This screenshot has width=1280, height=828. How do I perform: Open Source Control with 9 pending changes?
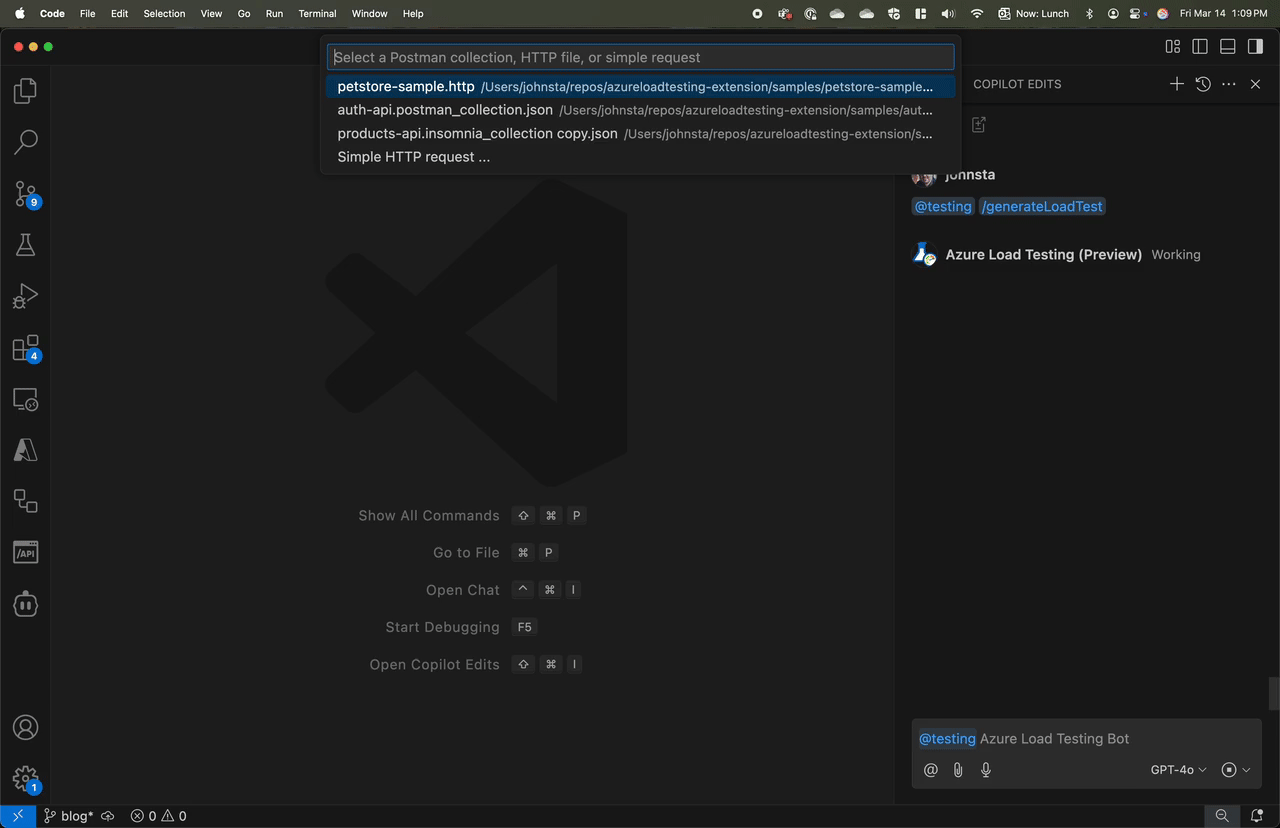25,194
